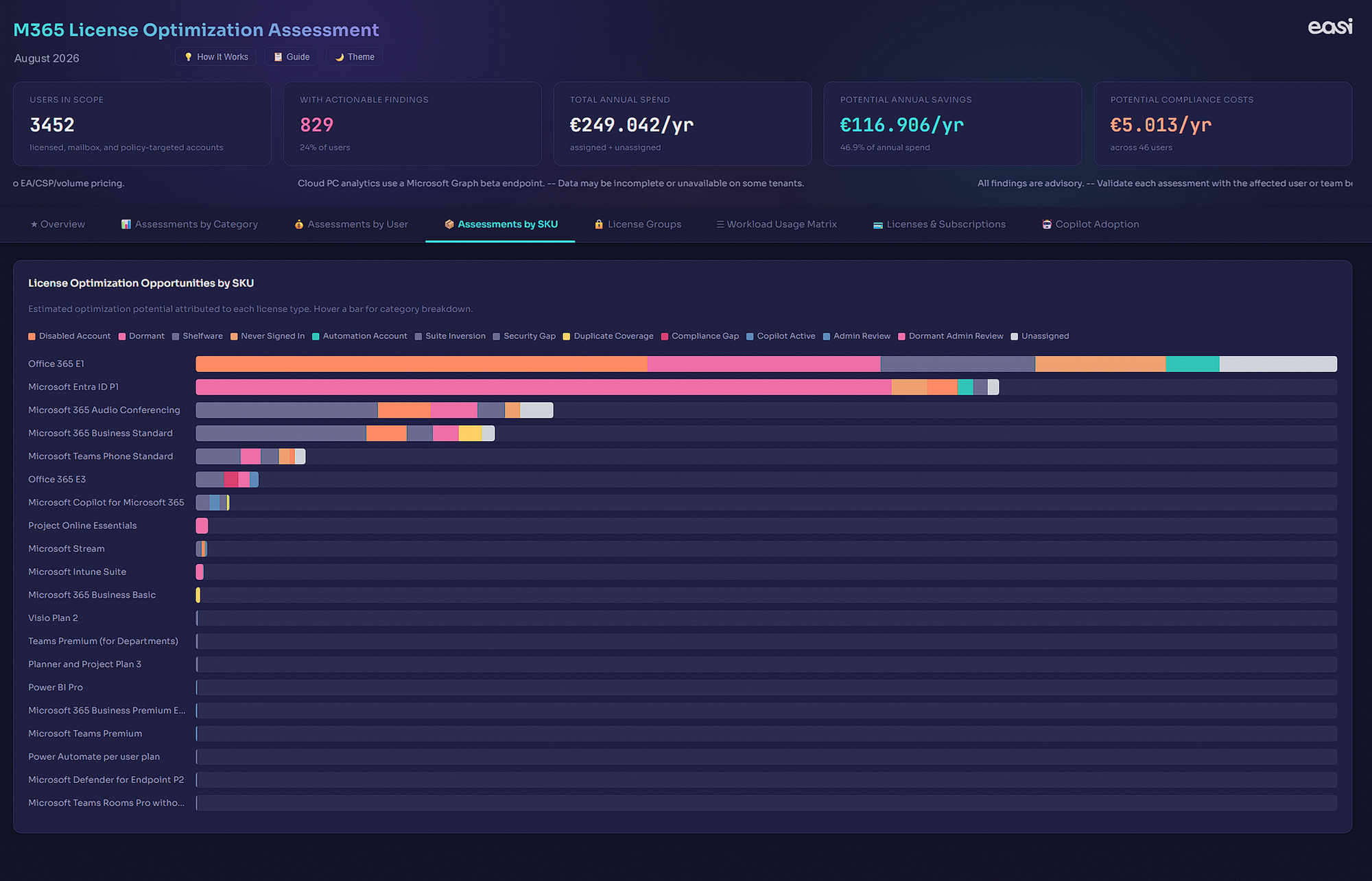
Task: Click the Duplicate Coverage legend swatch
Action: [x=567, y=336]
